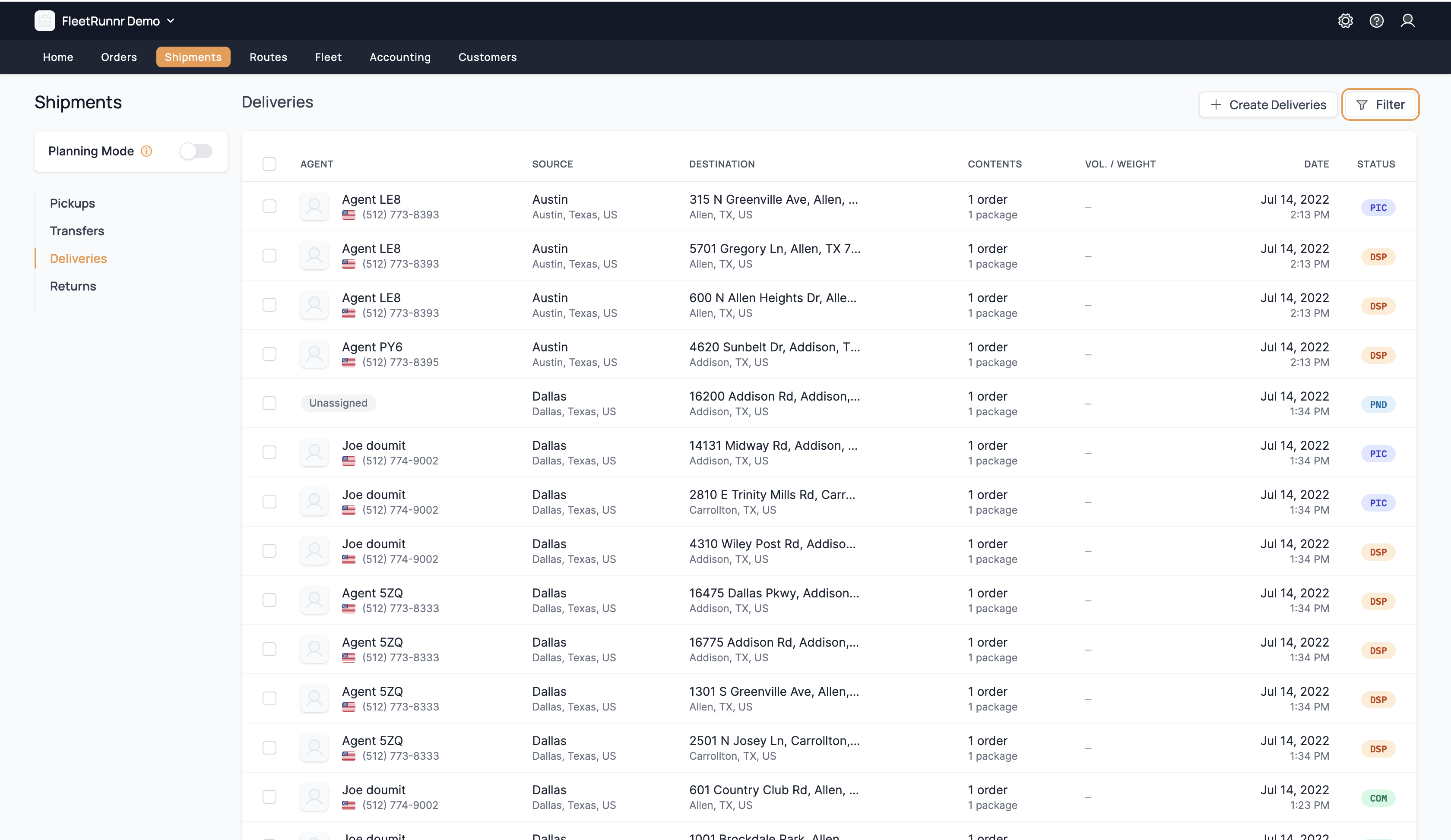Open the FleetRunnr Demo workspace dropdown
The image size is (1451, 840).
(x=171, y=20)
